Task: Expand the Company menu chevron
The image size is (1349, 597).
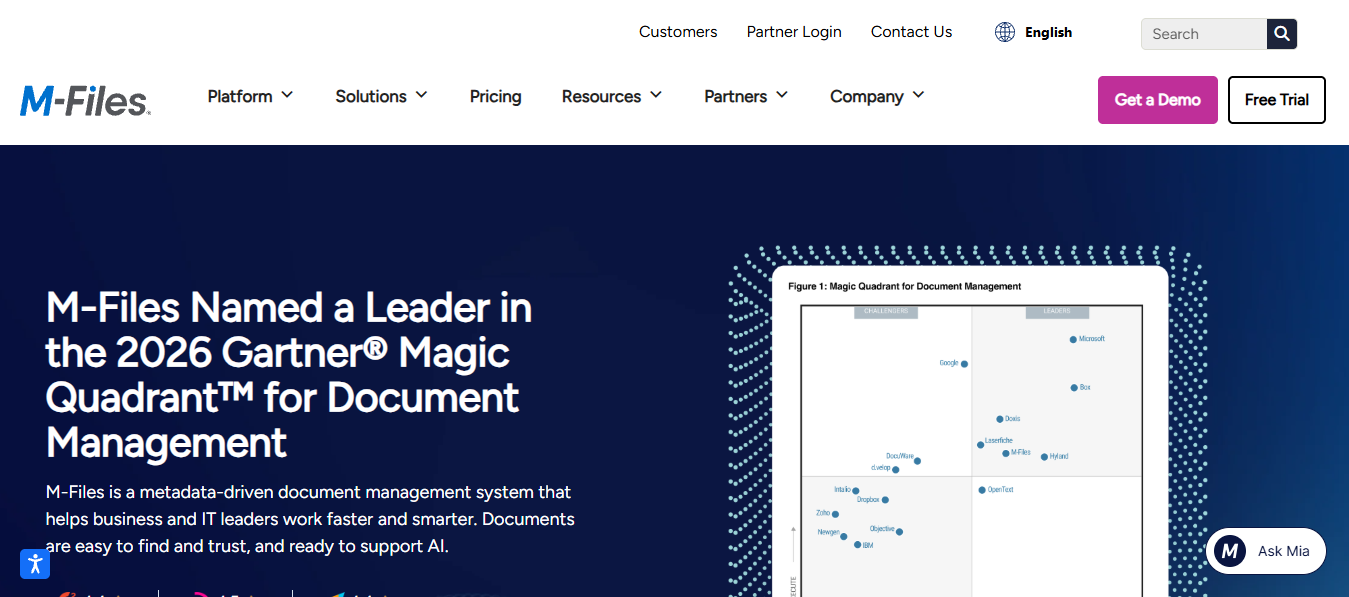Action: pos(918,95)
